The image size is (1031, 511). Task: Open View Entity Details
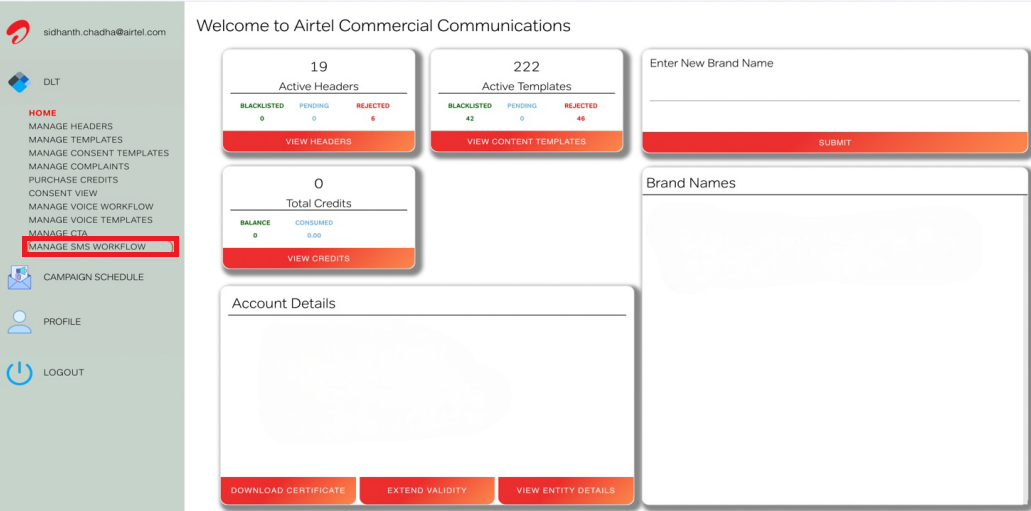tap(565, 491)
